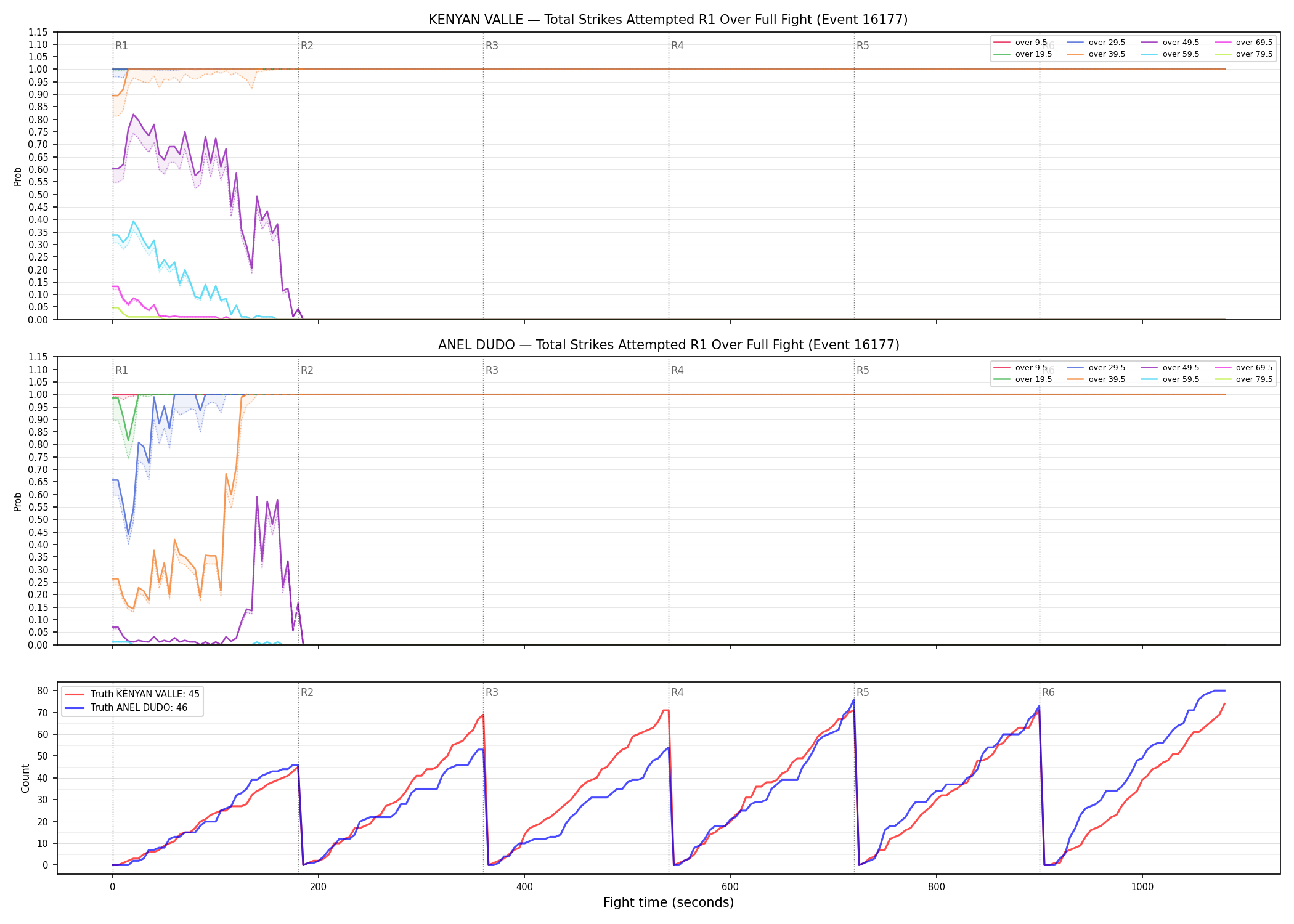Click 'over 49.5' in KENYAN VALLE legend

pos(1181,43)
